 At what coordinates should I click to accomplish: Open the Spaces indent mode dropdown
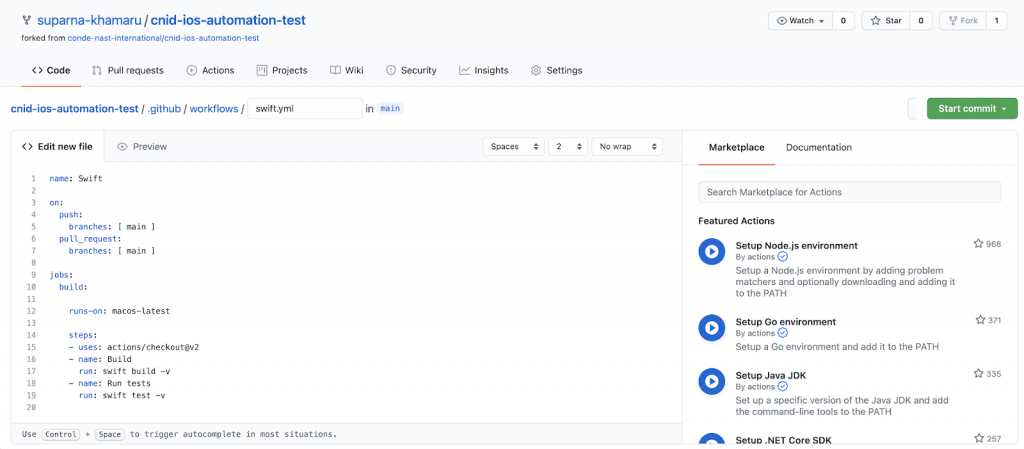513,146
